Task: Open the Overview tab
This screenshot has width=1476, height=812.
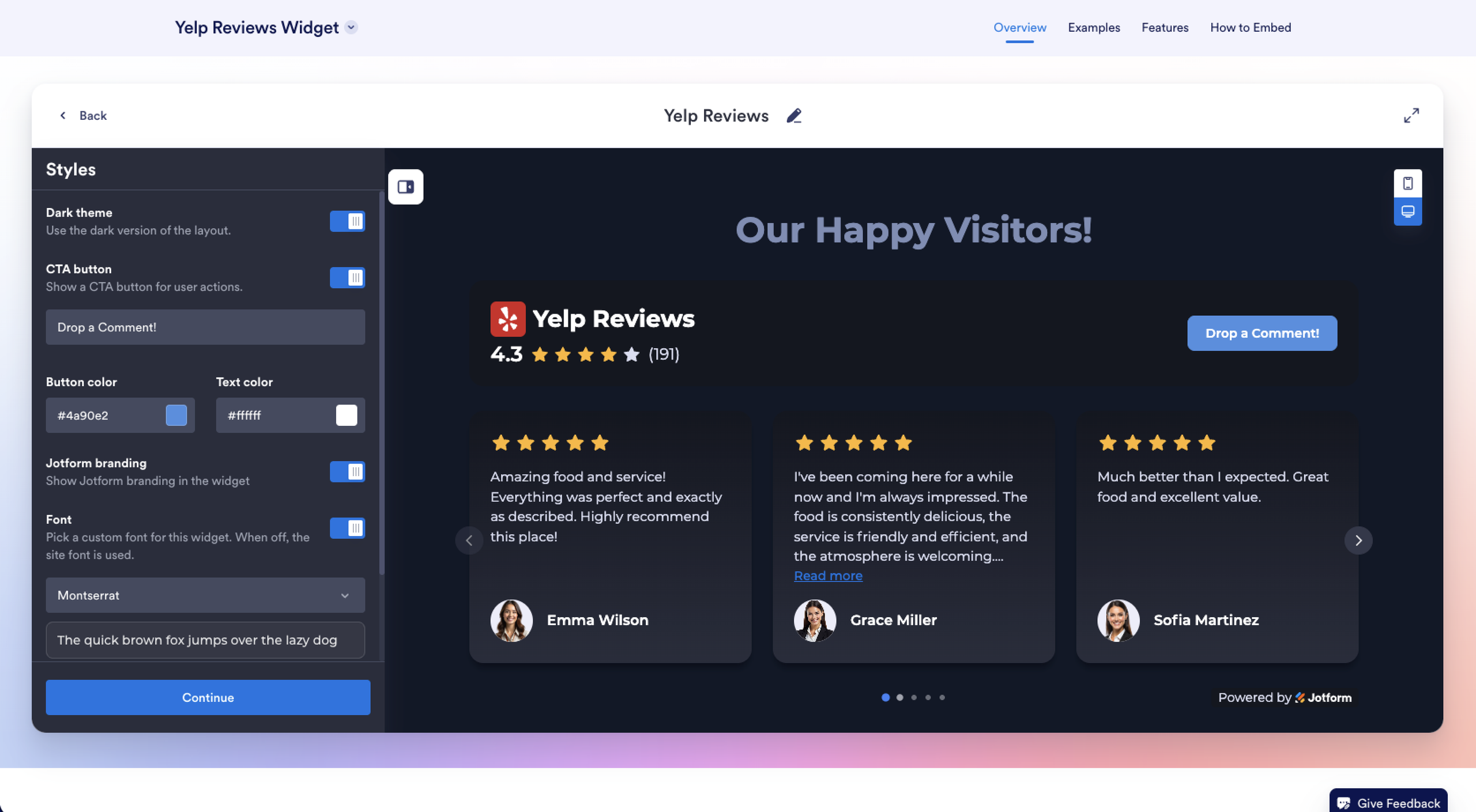Action: tap(1019, 28)
